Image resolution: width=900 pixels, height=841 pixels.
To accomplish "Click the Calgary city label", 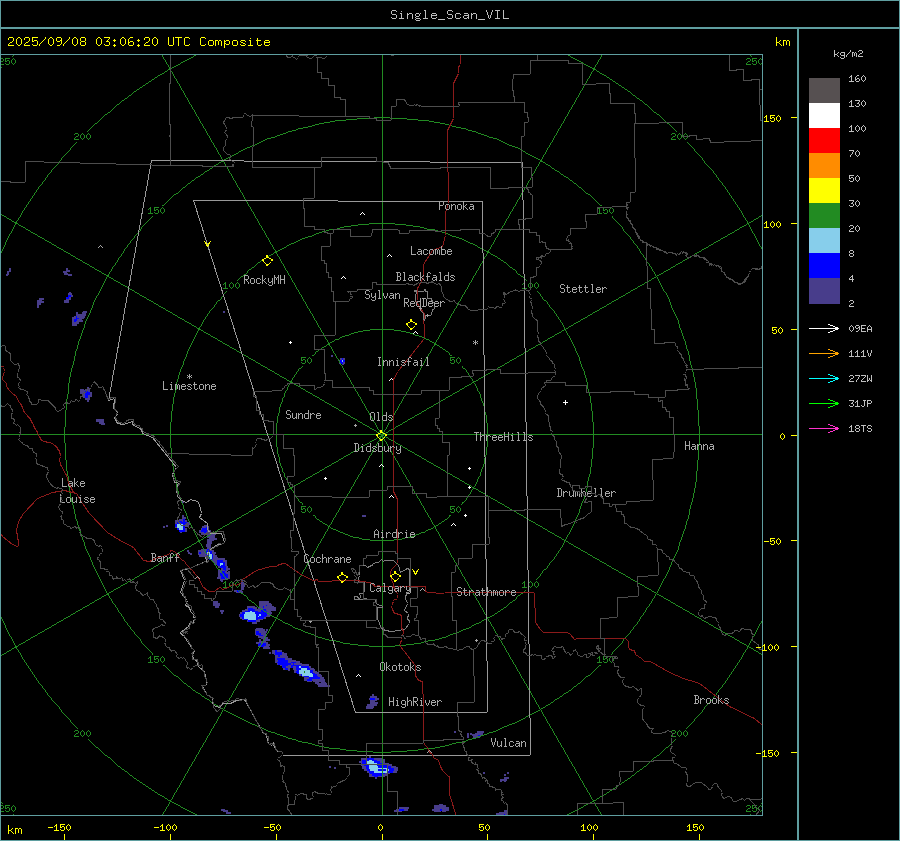I will coord(390,588).
